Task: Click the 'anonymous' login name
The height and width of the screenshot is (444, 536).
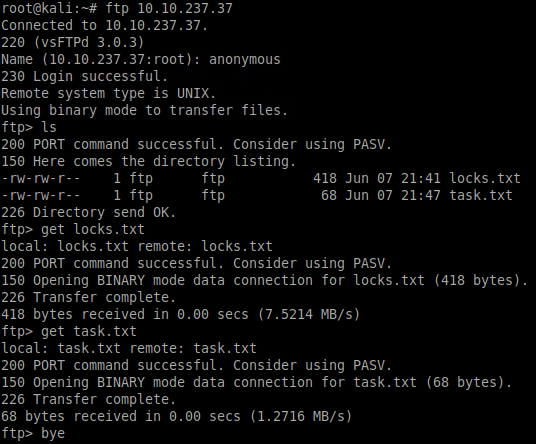Action: pos(245,59)
